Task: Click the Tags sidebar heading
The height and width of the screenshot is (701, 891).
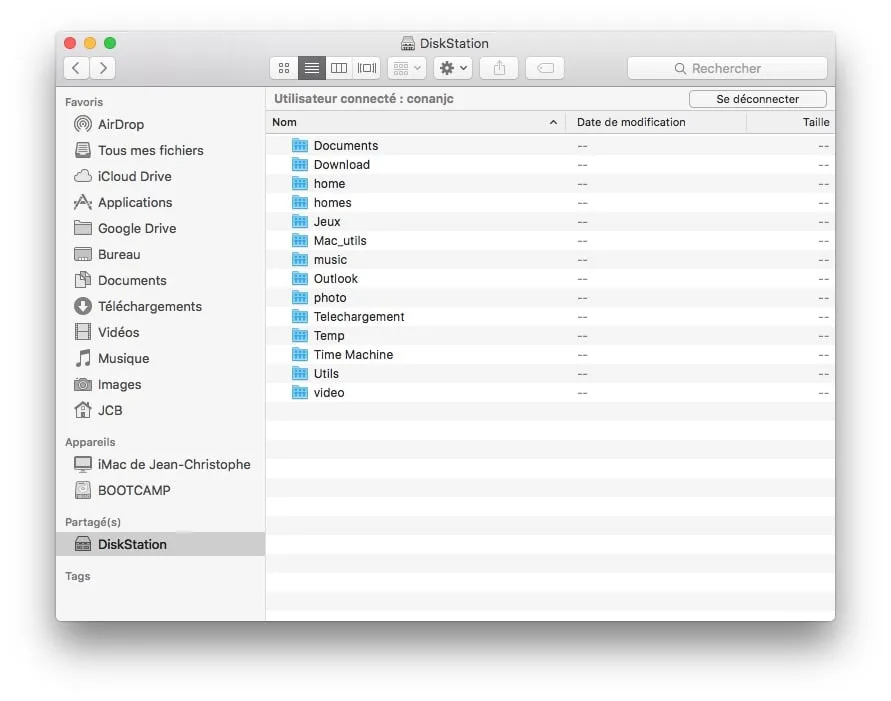Action: 77,576
